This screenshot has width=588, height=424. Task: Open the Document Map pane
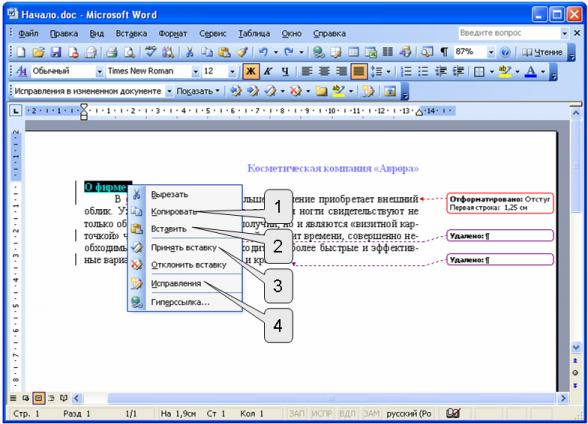[x=426, y=52]
